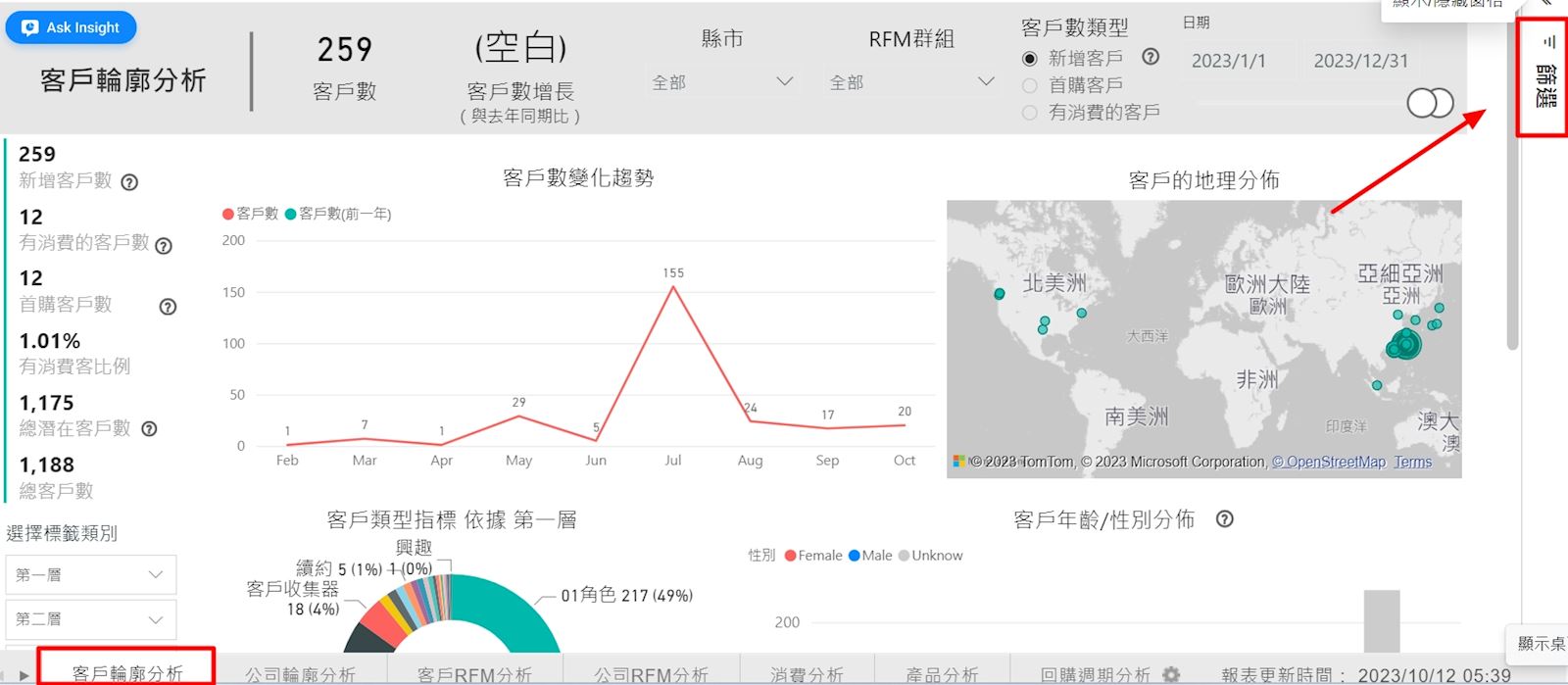This screenshot has height=685, width=1568.
Task: Click the Unknow legend item
Action: [x=930, y=556]
